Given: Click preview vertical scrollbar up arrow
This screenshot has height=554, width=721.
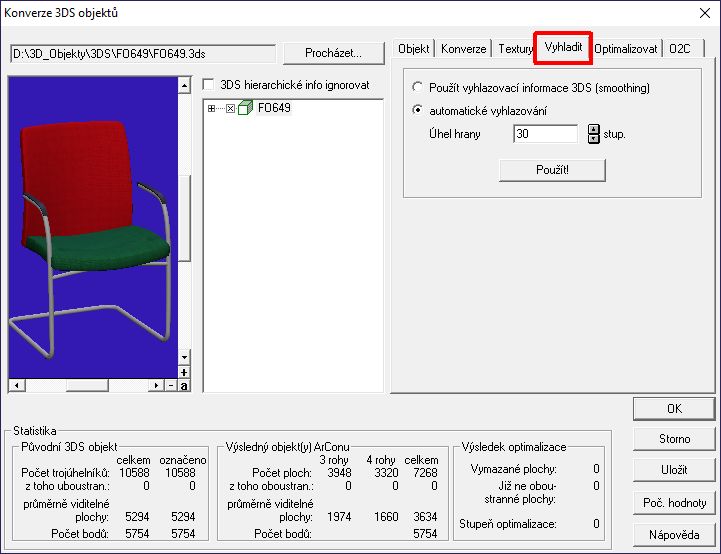Looking at the screenshot, I should [184, 85].
